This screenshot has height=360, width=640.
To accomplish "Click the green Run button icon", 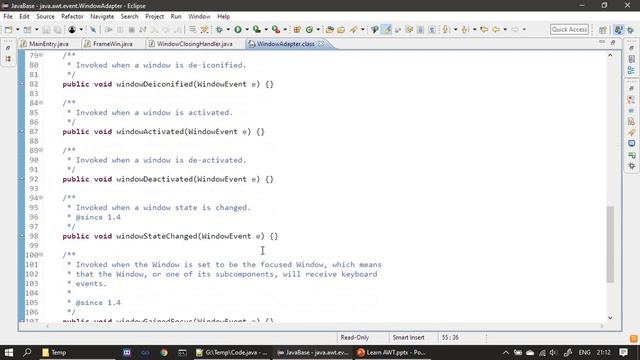I will (x=238, y=29).
